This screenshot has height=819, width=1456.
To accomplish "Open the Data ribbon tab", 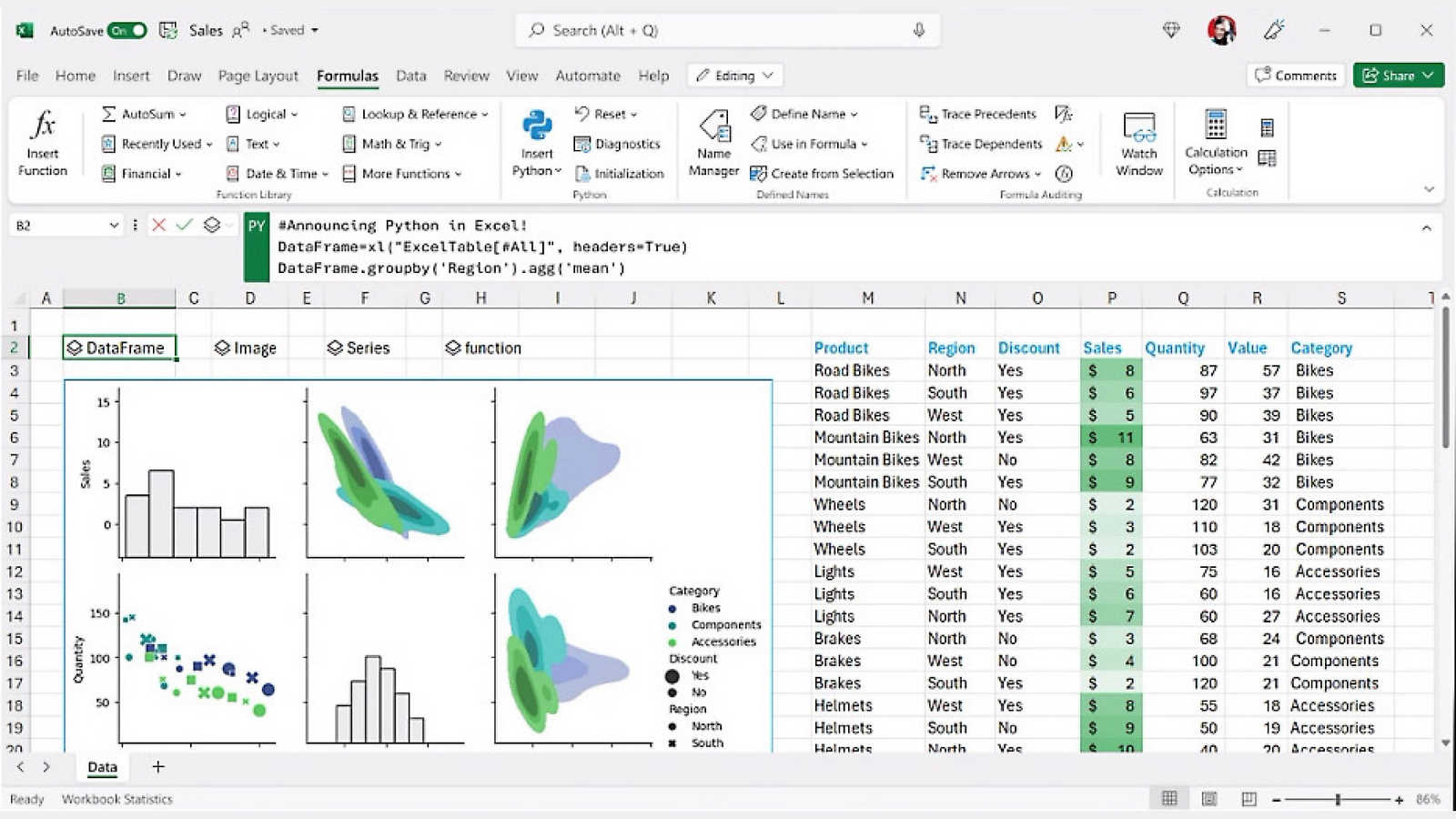I will (410, 76).
